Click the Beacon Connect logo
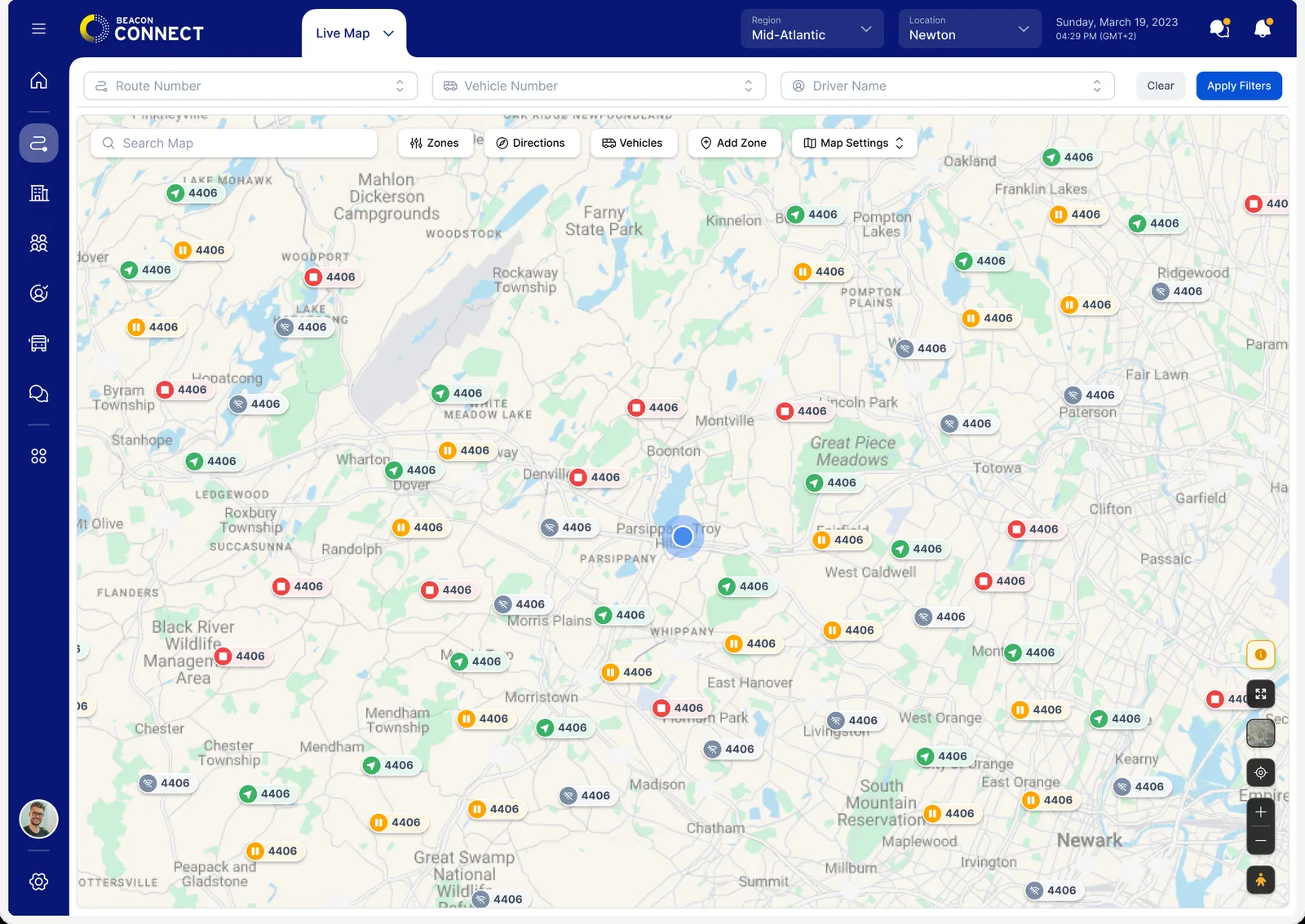 [142, 29]
